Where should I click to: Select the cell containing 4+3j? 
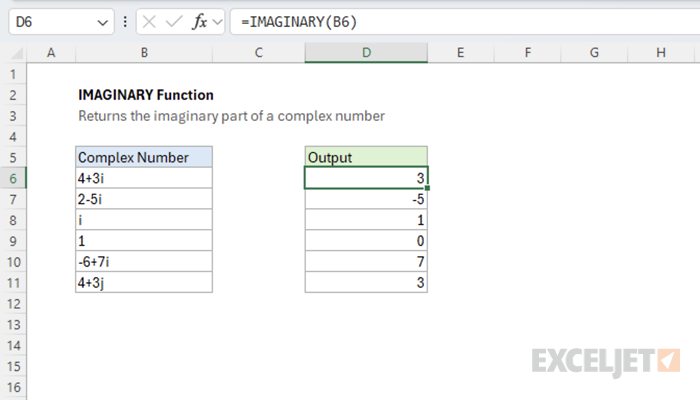[144, 283]
